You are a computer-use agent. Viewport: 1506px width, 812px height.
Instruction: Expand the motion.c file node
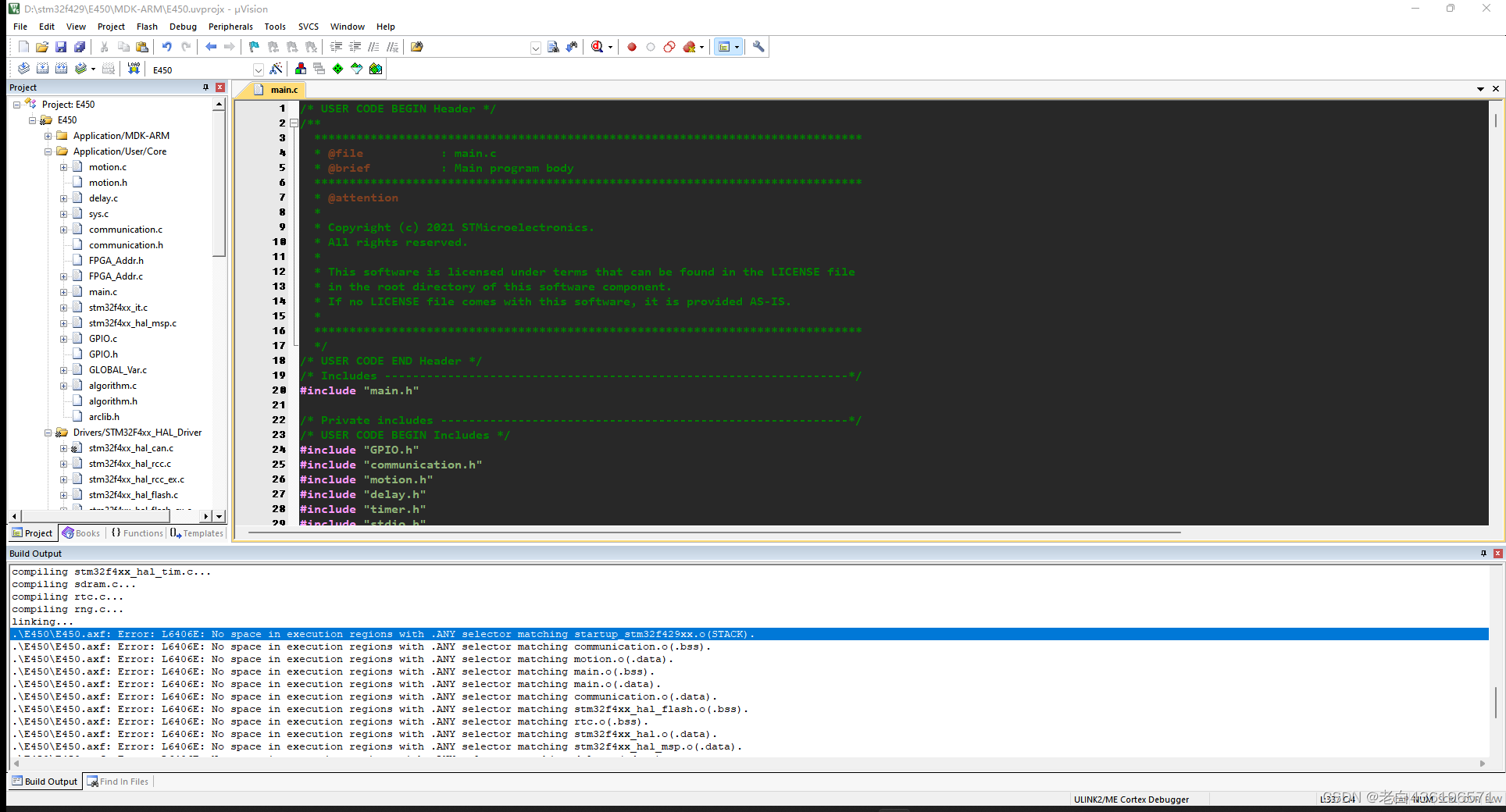(x=63, y=167)
